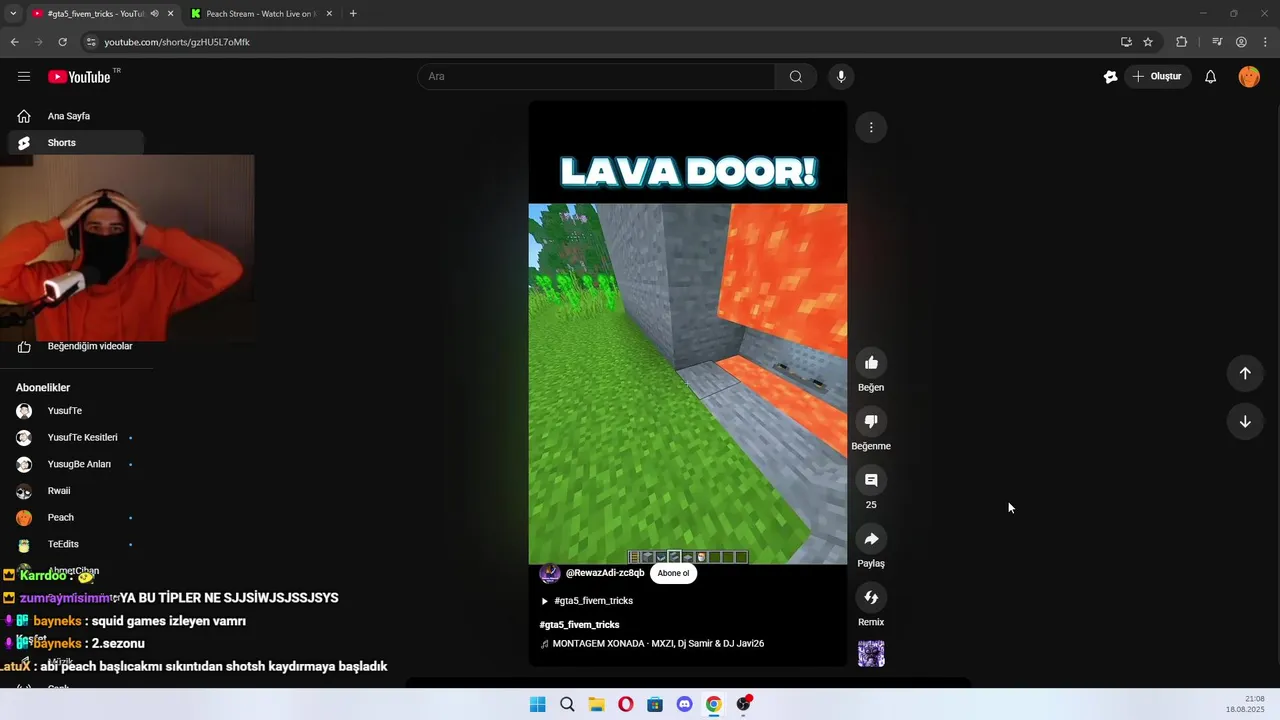Pause the short by clicking the video
The image size is (1280, 720).
coord(687,384)
